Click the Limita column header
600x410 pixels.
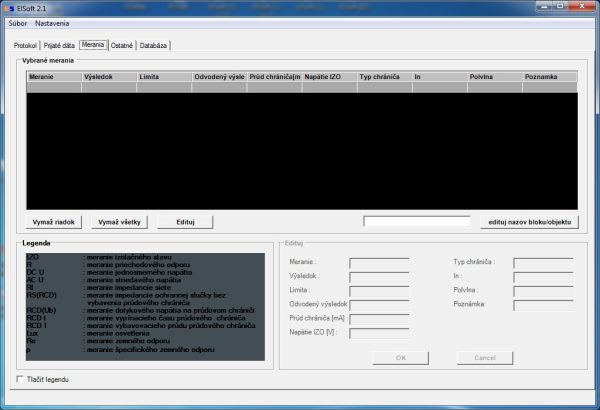tap(164, 77)
